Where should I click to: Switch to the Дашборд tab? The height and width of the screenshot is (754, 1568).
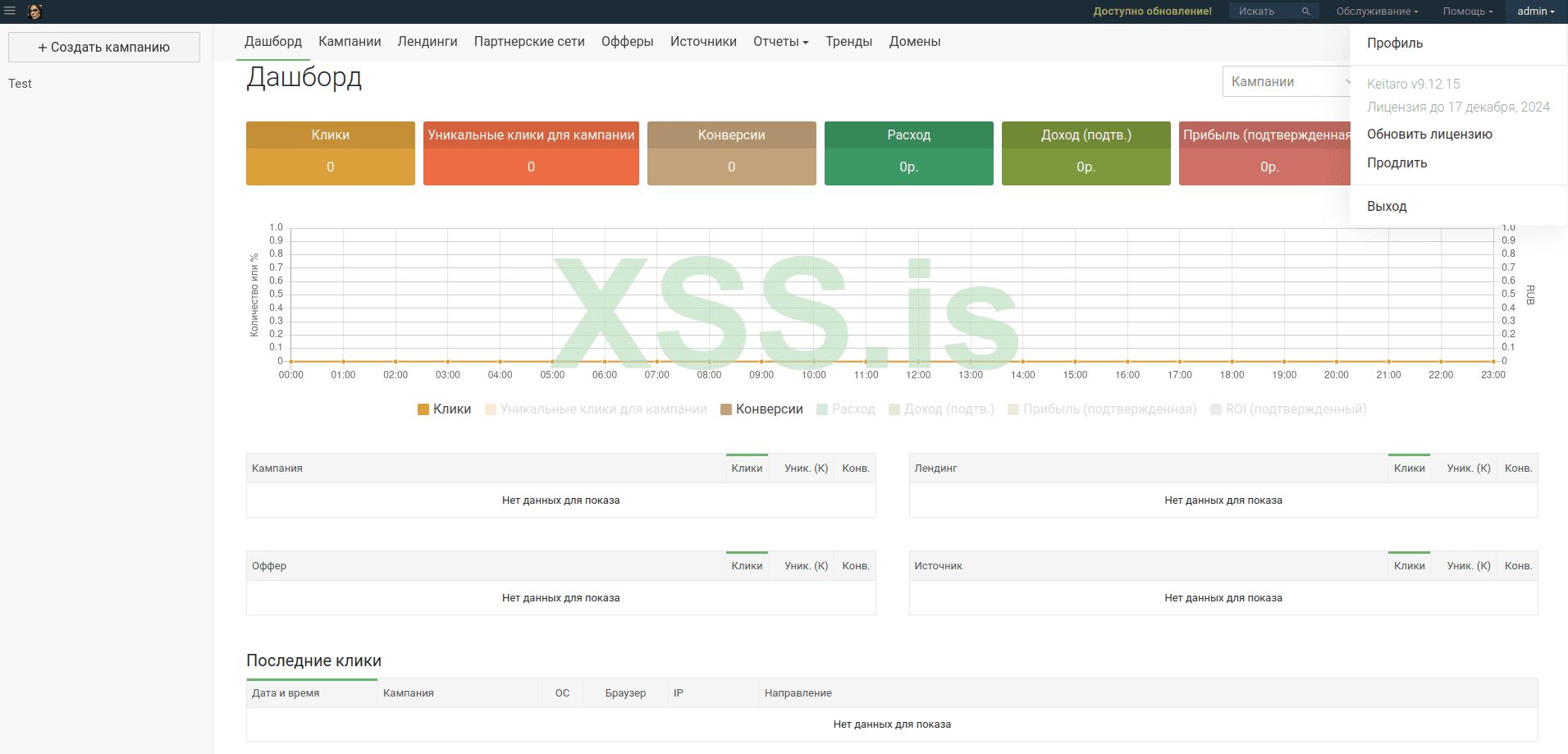click(273, 42)
